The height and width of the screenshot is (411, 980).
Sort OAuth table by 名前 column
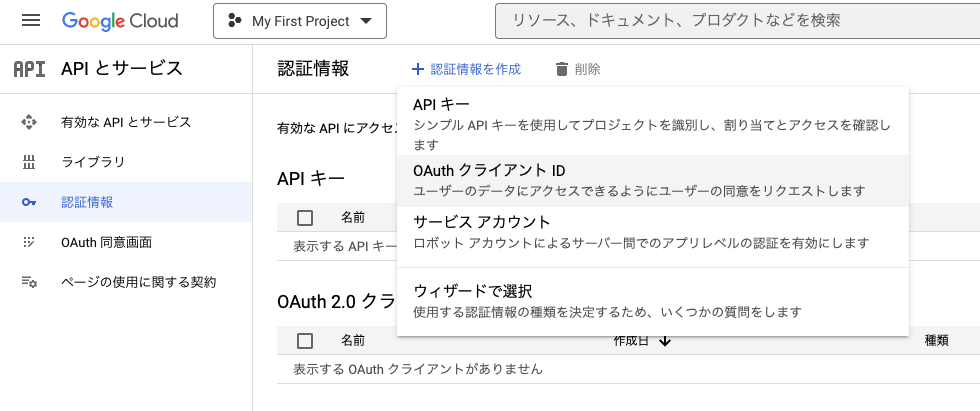pos(353,341)
